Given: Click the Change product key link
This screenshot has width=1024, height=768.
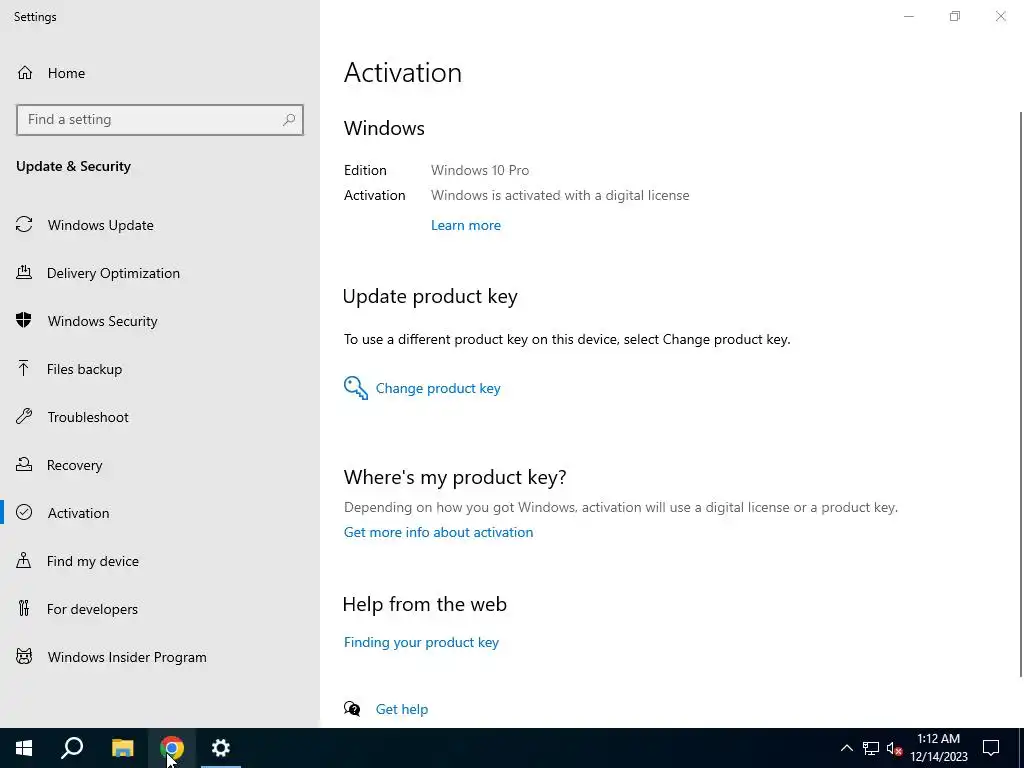Looking at the screenshot, I should [438, 388].
